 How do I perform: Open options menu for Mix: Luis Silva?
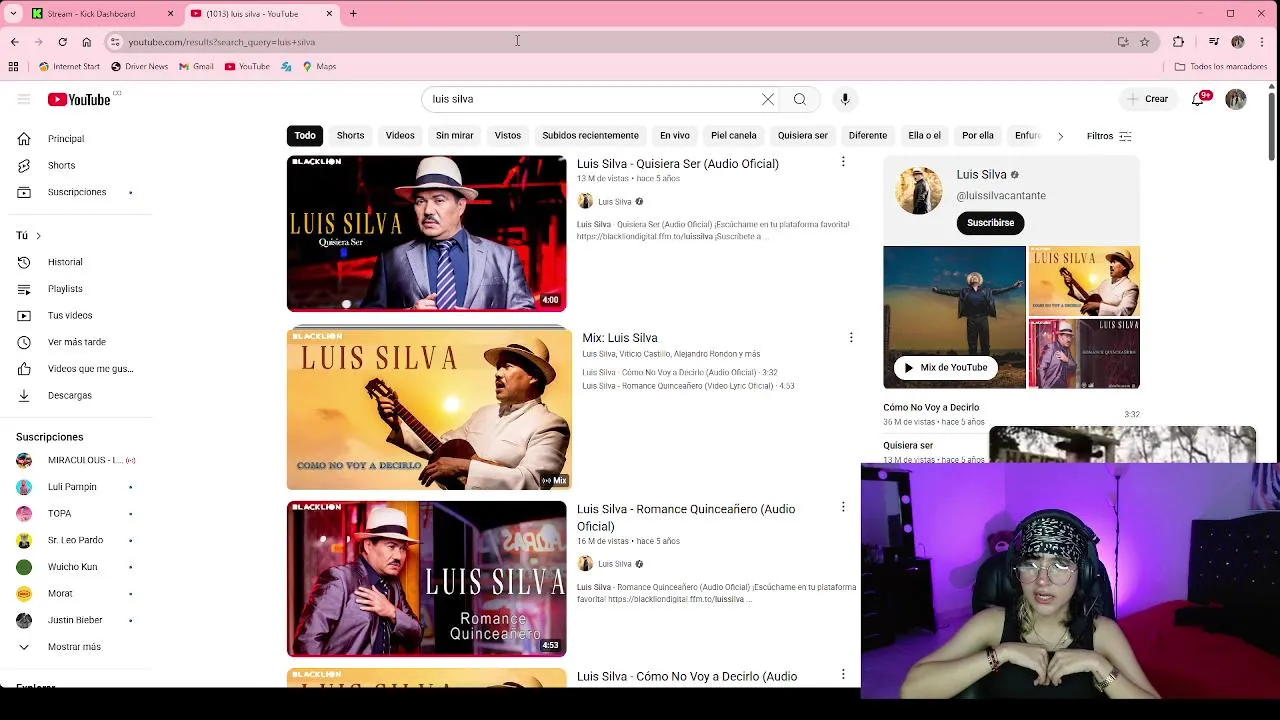point(851,338)
